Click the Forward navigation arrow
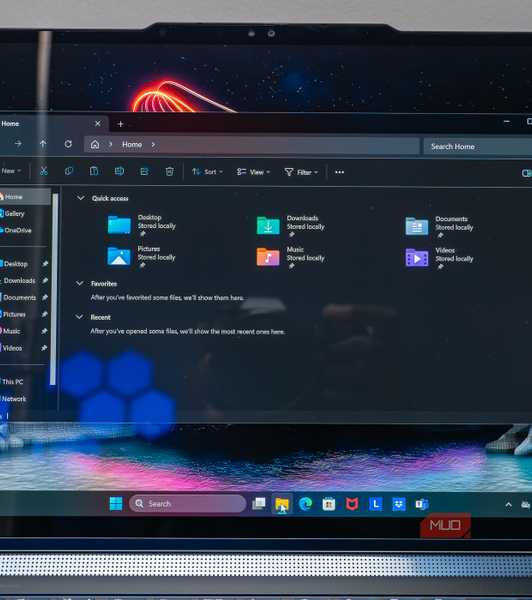 [18, 143]
